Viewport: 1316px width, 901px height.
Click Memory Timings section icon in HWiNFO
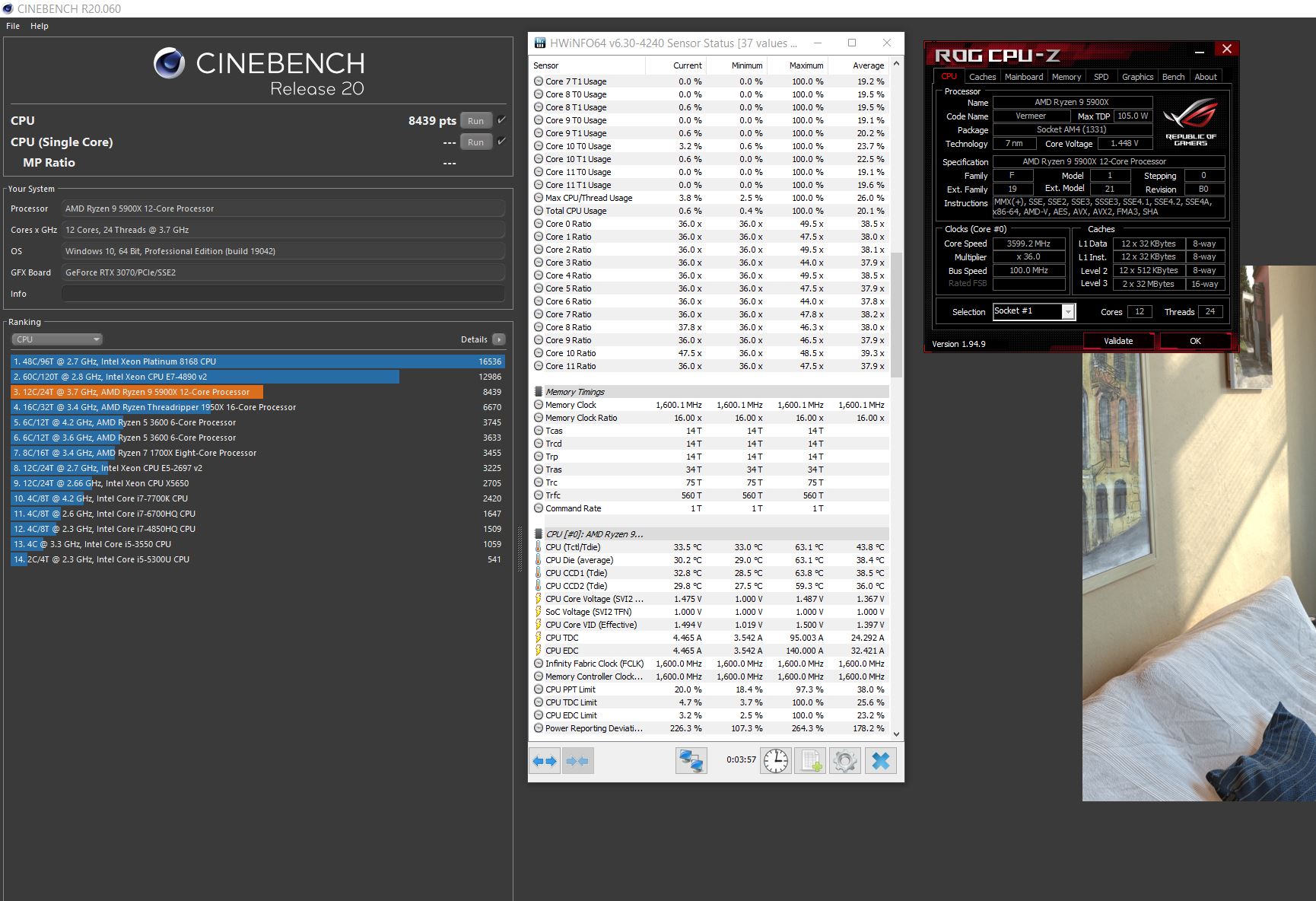point(539,392)
